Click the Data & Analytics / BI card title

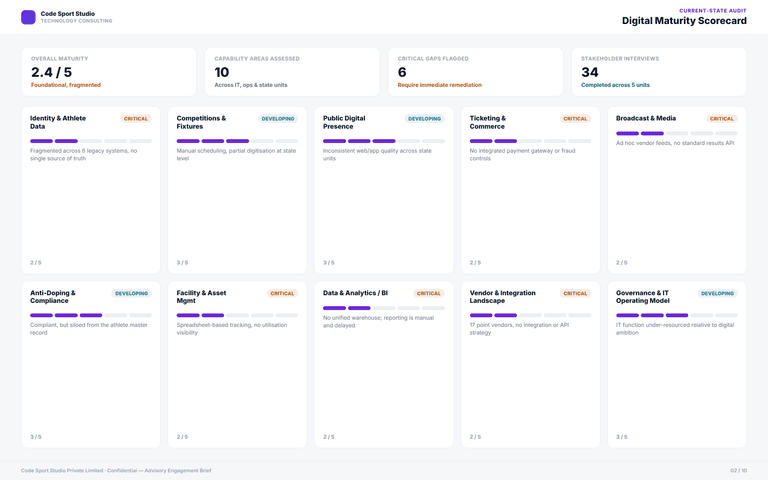[x=355, y=293]
